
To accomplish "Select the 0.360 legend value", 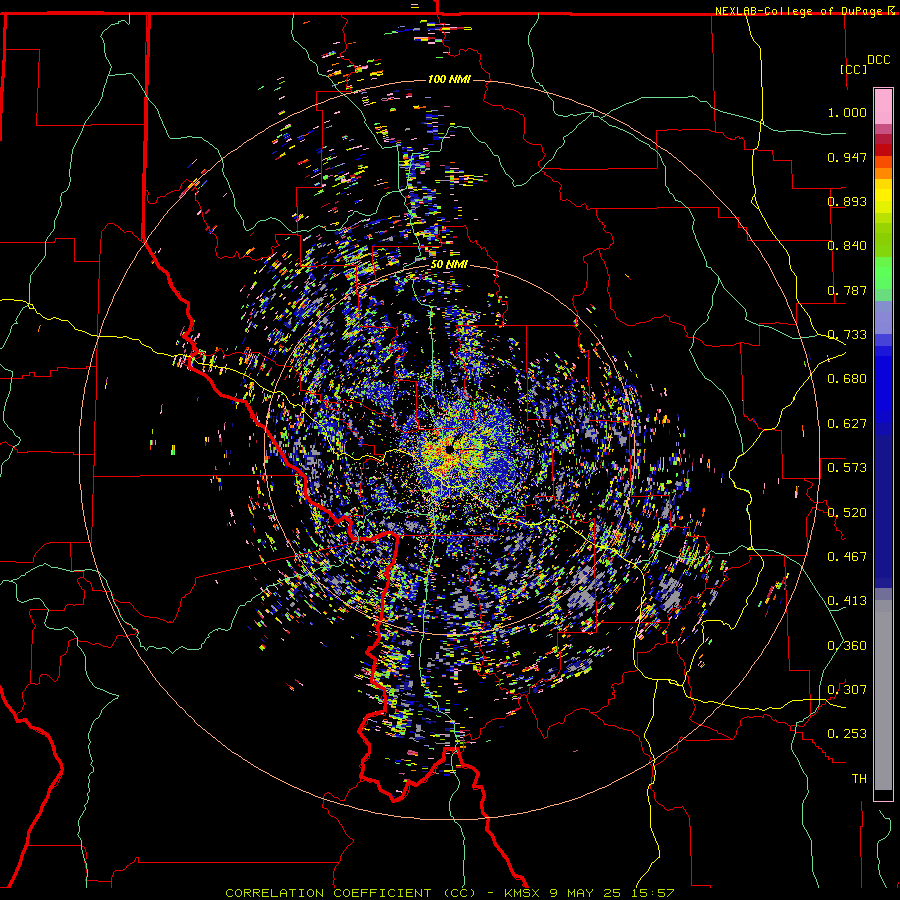I will pos(847,646).
